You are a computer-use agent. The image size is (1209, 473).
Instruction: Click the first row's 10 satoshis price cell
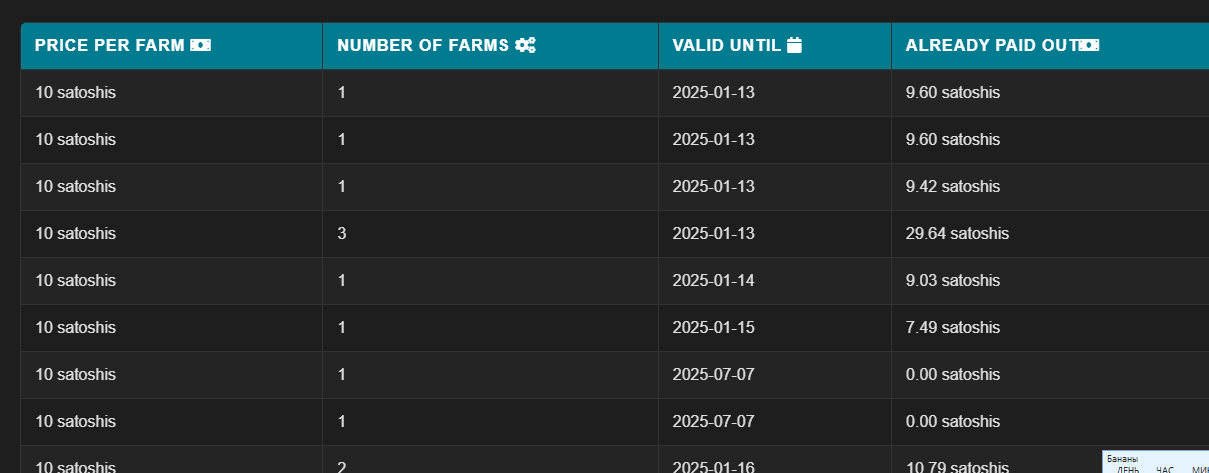point(171,93)
